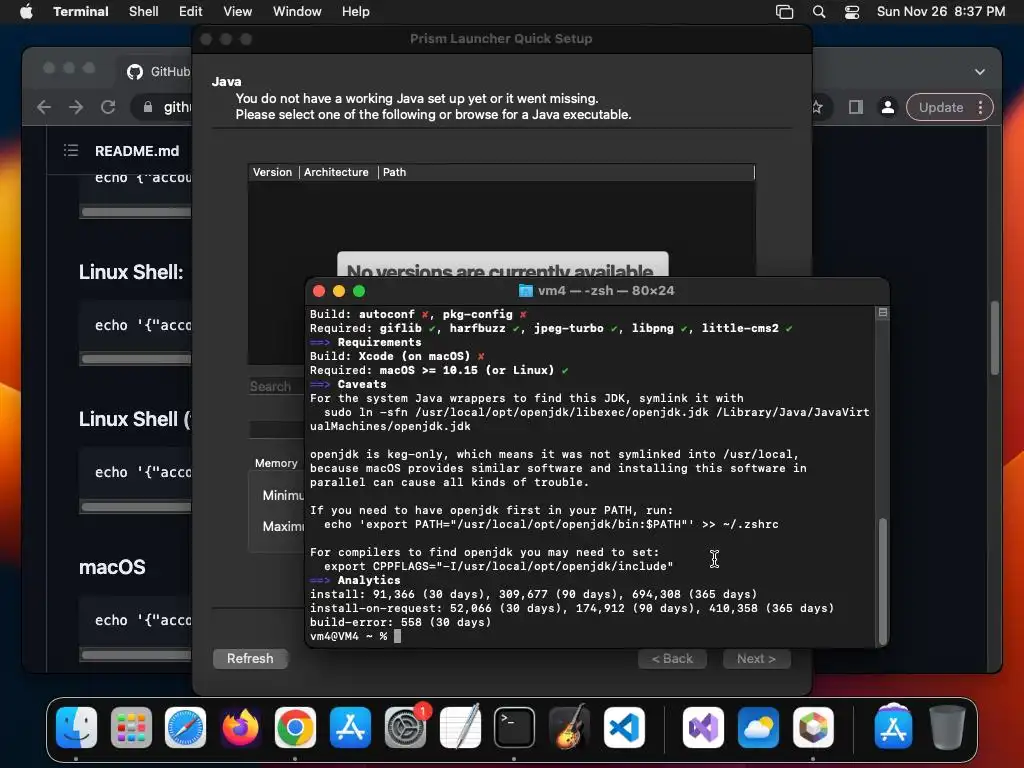
Task: Open the cloud app icon in the Dock
Action: point(758,727)
